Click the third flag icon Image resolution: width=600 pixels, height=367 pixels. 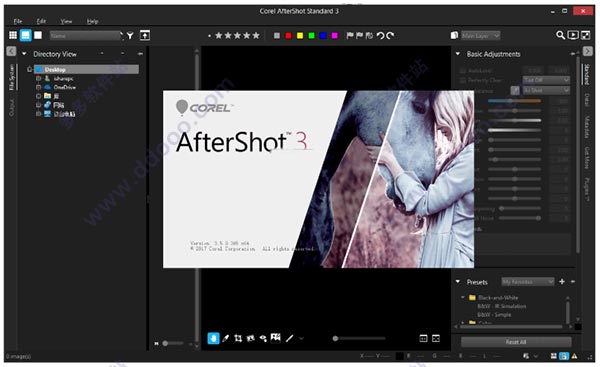(x=369, y=36)
